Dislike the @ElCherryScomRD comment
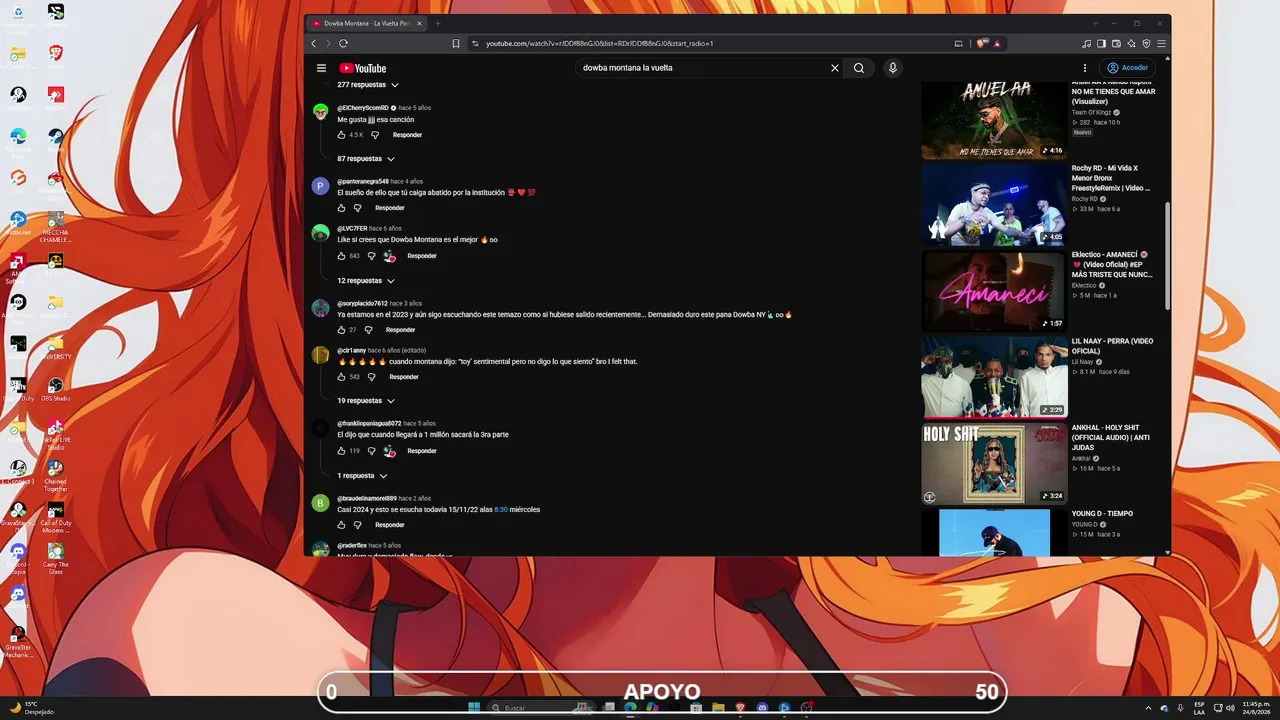 pos(375,135)
